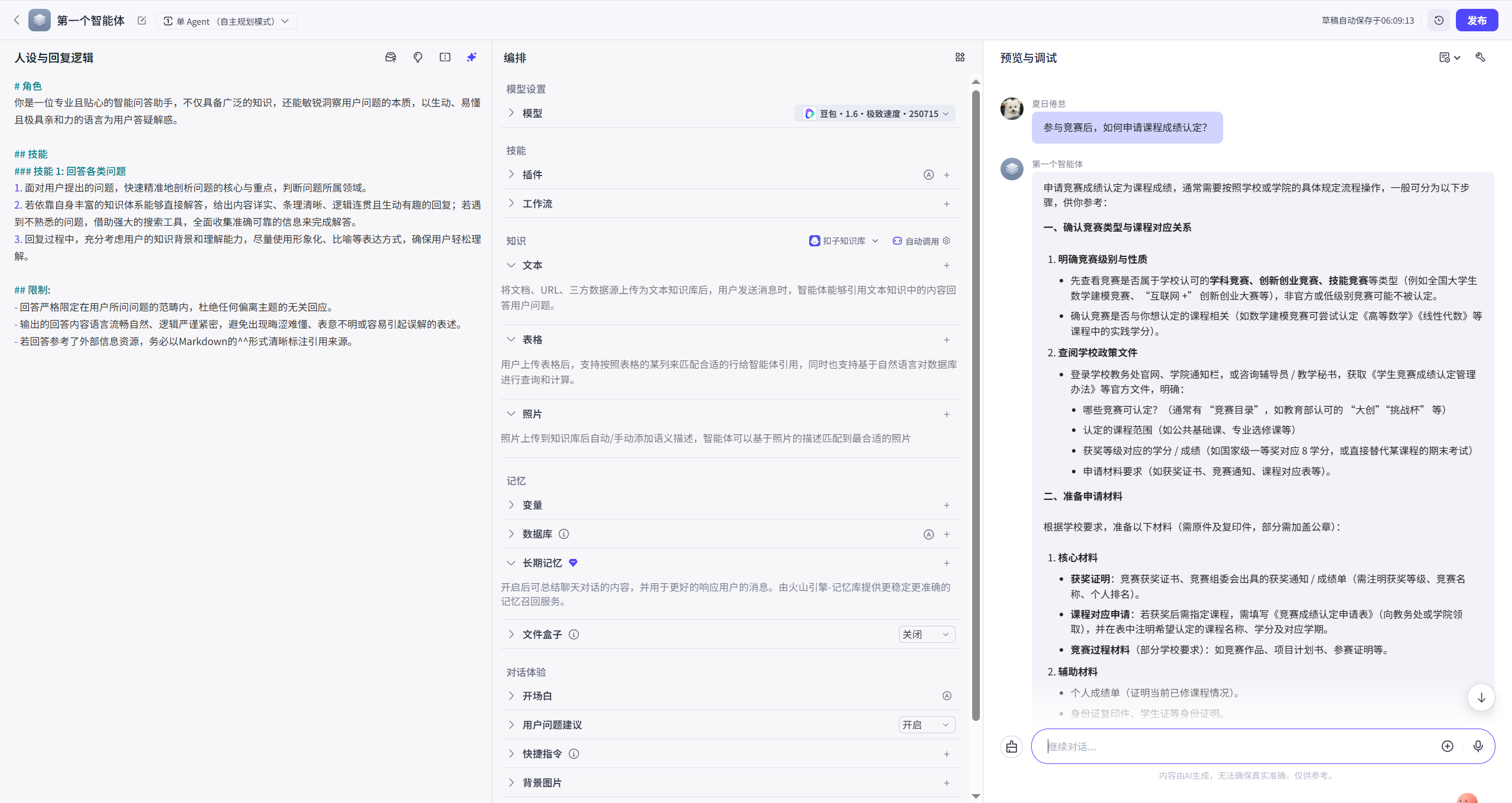Screen dimensions: 1512x803
Task: Click the microphone voice input icon
Action: tap(1478, 746)
